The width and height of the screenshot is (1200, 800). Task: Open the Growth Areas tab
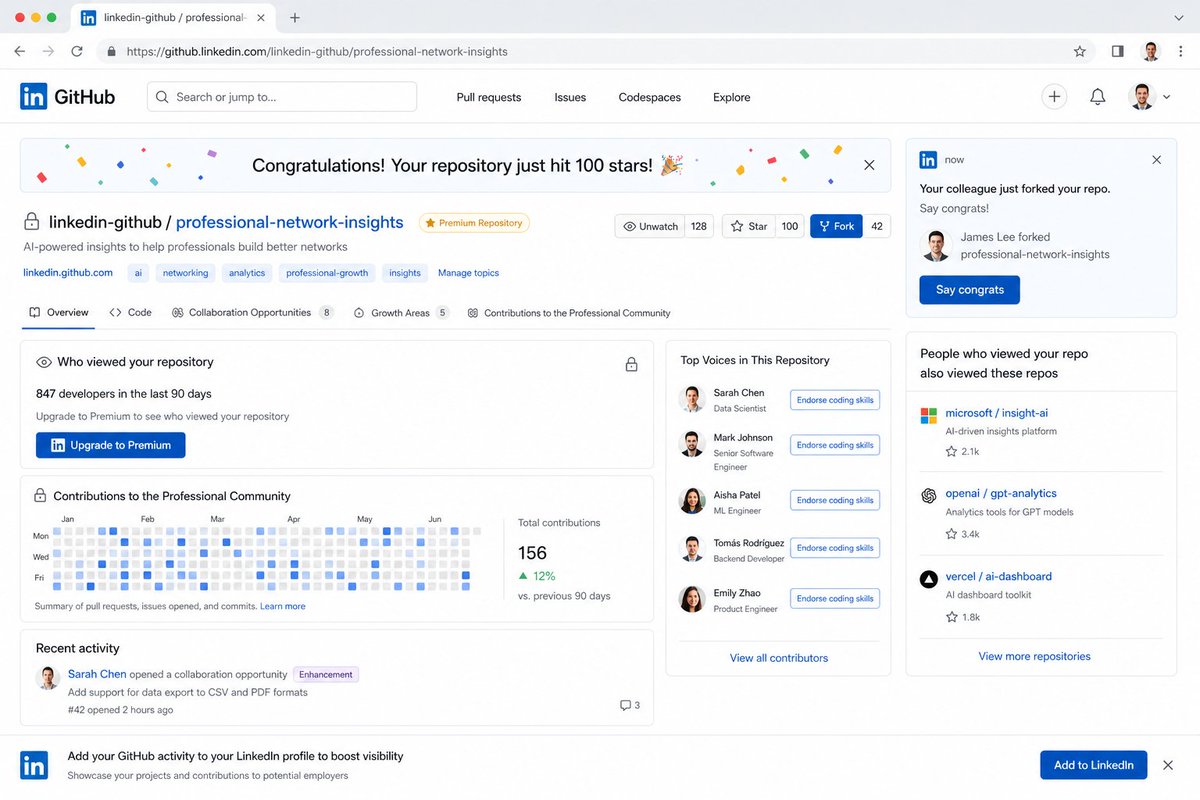click(x=402, y=312)
